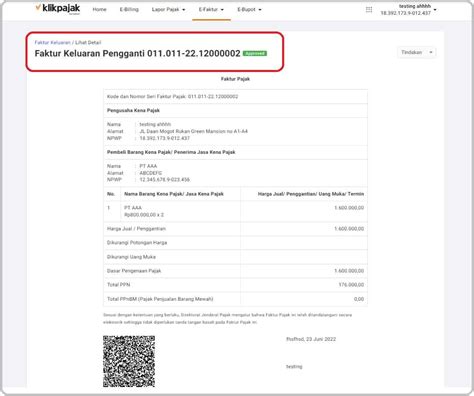Click the Nama Barang Kena Pajak column header
The image size is (474, 396).
click(x=174, y=194)
